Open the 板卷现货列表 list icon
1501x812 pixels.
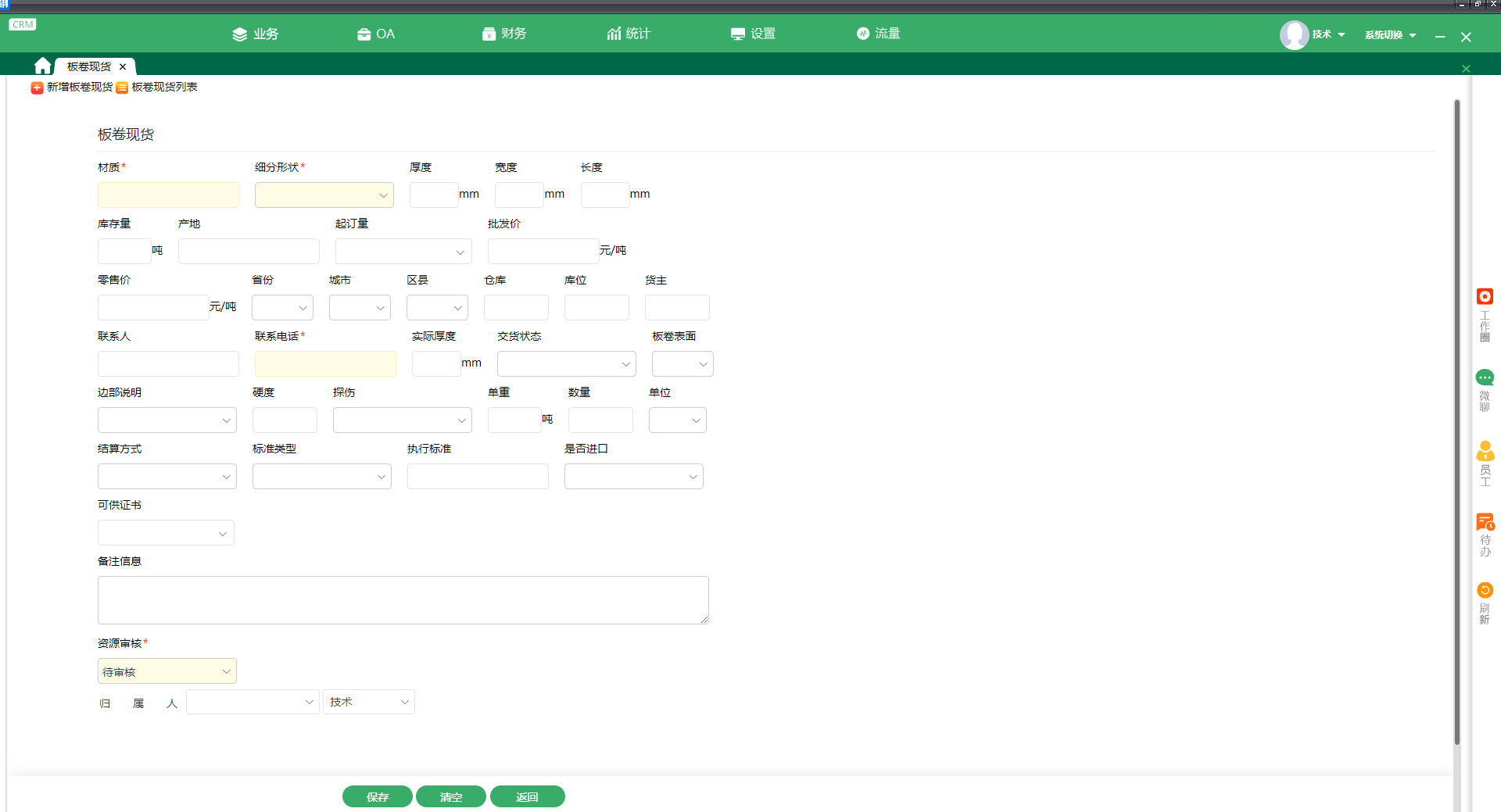pyautogui.click(x=122, y=88)
